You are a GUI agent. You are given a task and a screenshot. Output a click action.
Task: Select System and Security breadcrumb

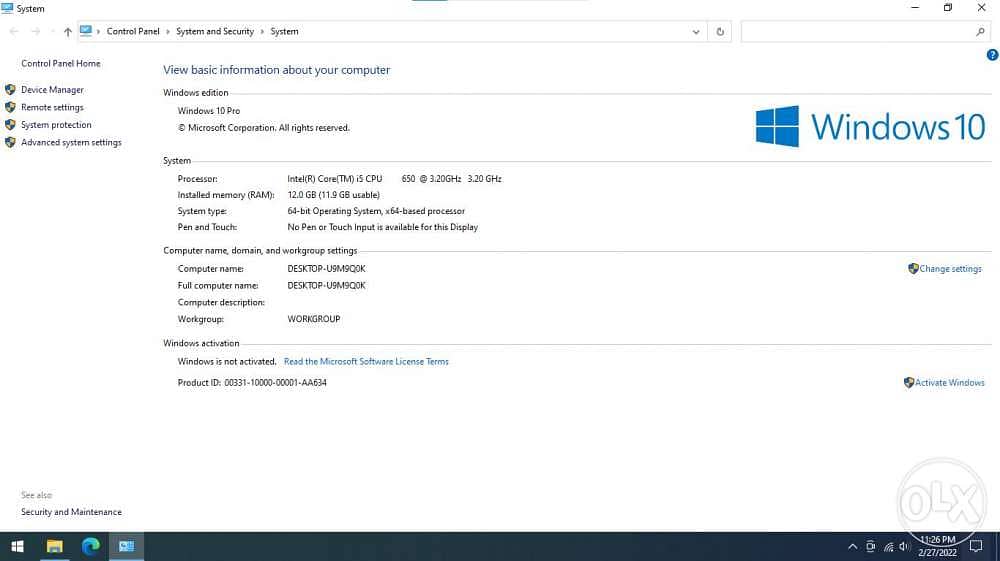click(215, 31)
